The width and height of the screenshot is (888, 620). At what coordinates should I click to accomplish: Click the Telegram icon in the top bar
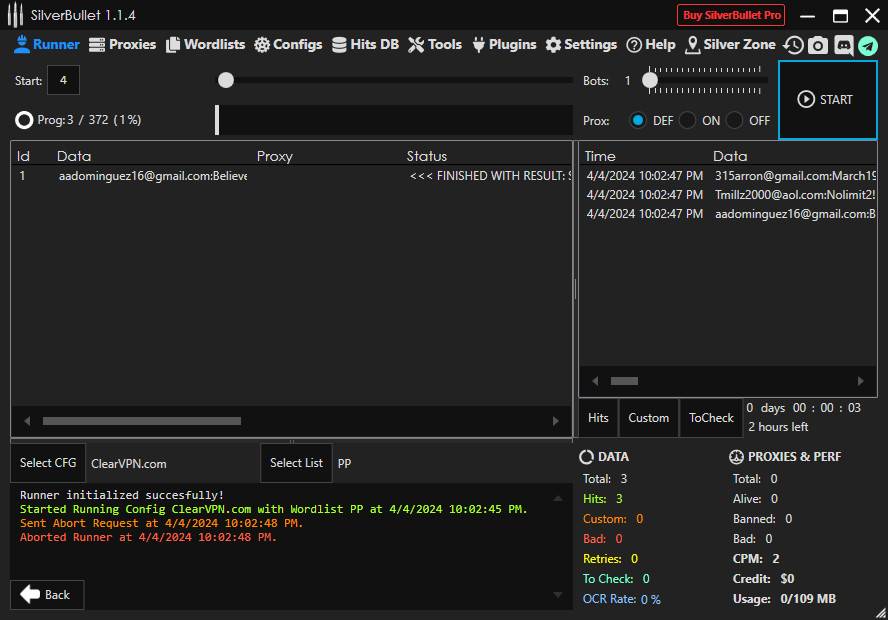coord(867,45)
